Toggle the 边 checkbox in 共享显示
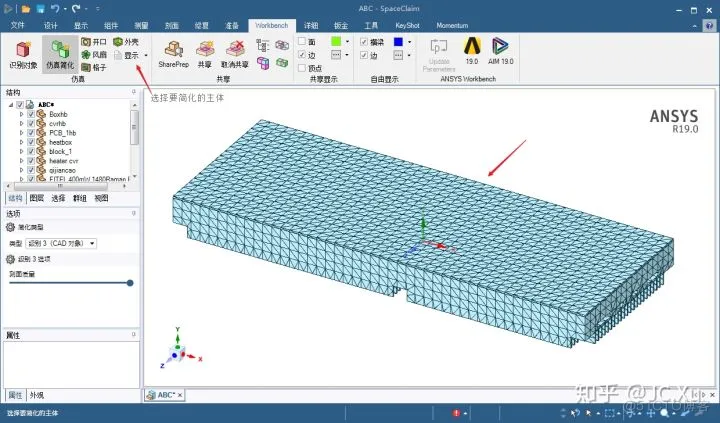This screenshot has width=720, height=423. pos(302,55)
